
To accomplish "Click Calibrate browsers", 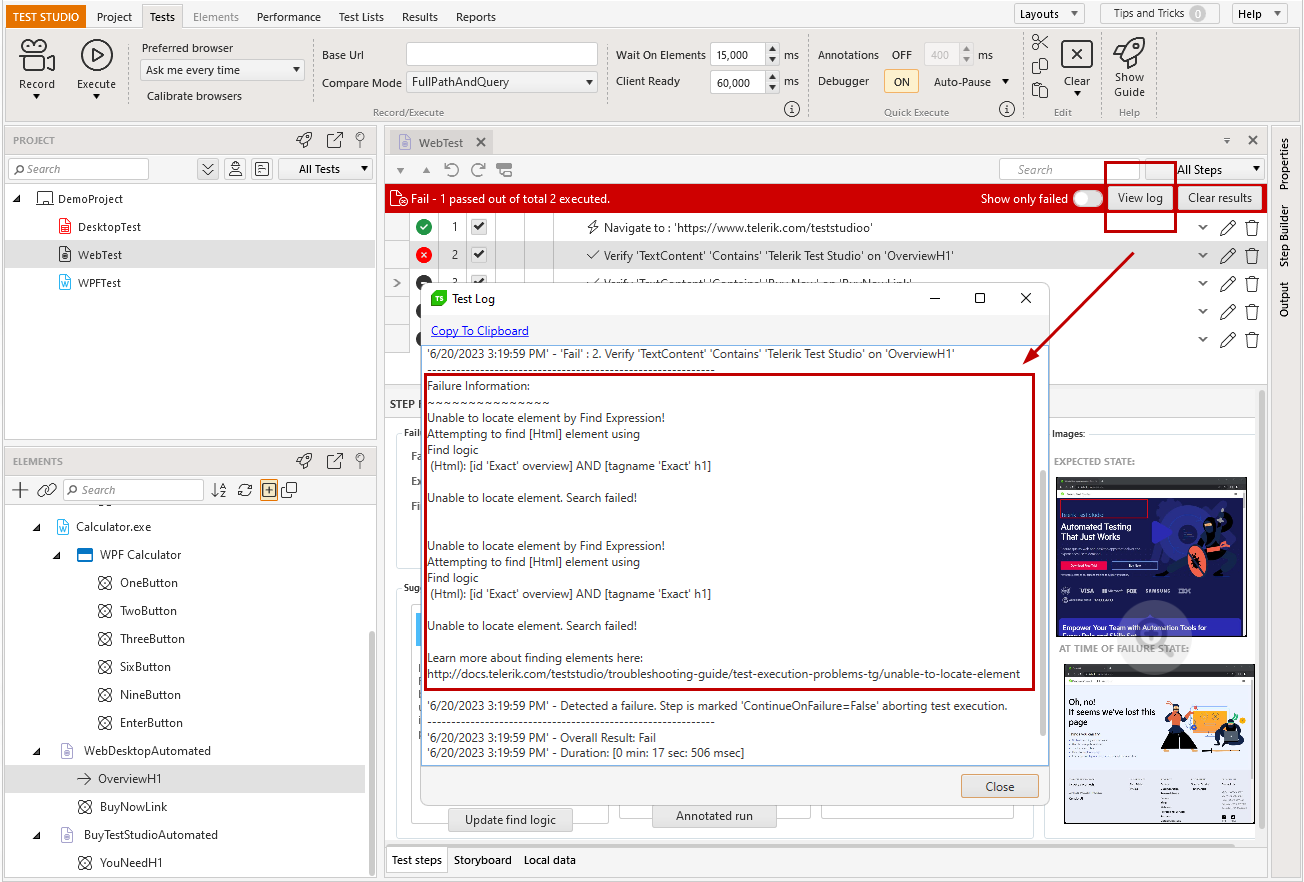I will [194, 96].
